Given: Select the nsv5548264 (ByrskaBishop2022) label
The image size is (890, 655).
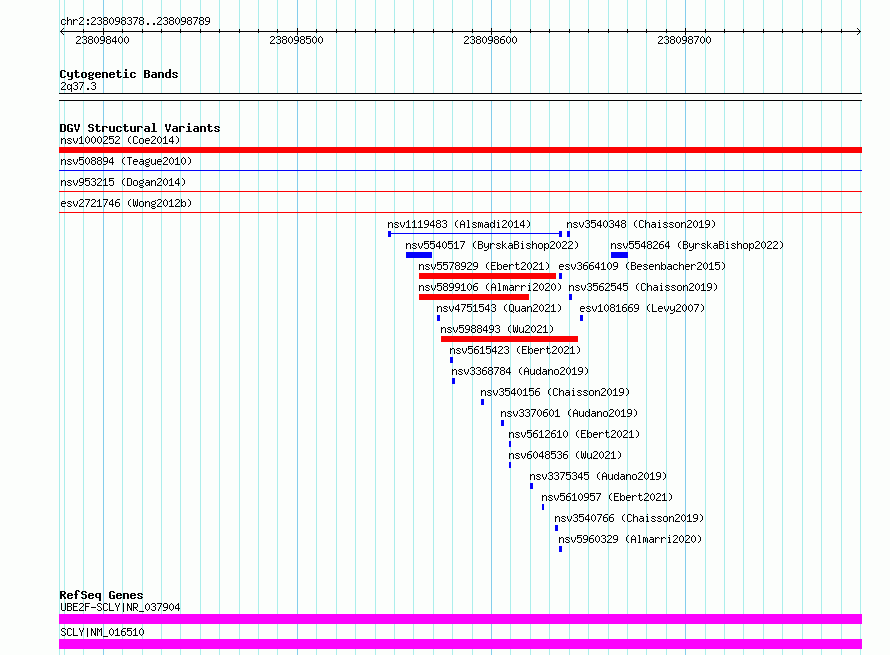Looking at the screenshot, I should 697,245.
